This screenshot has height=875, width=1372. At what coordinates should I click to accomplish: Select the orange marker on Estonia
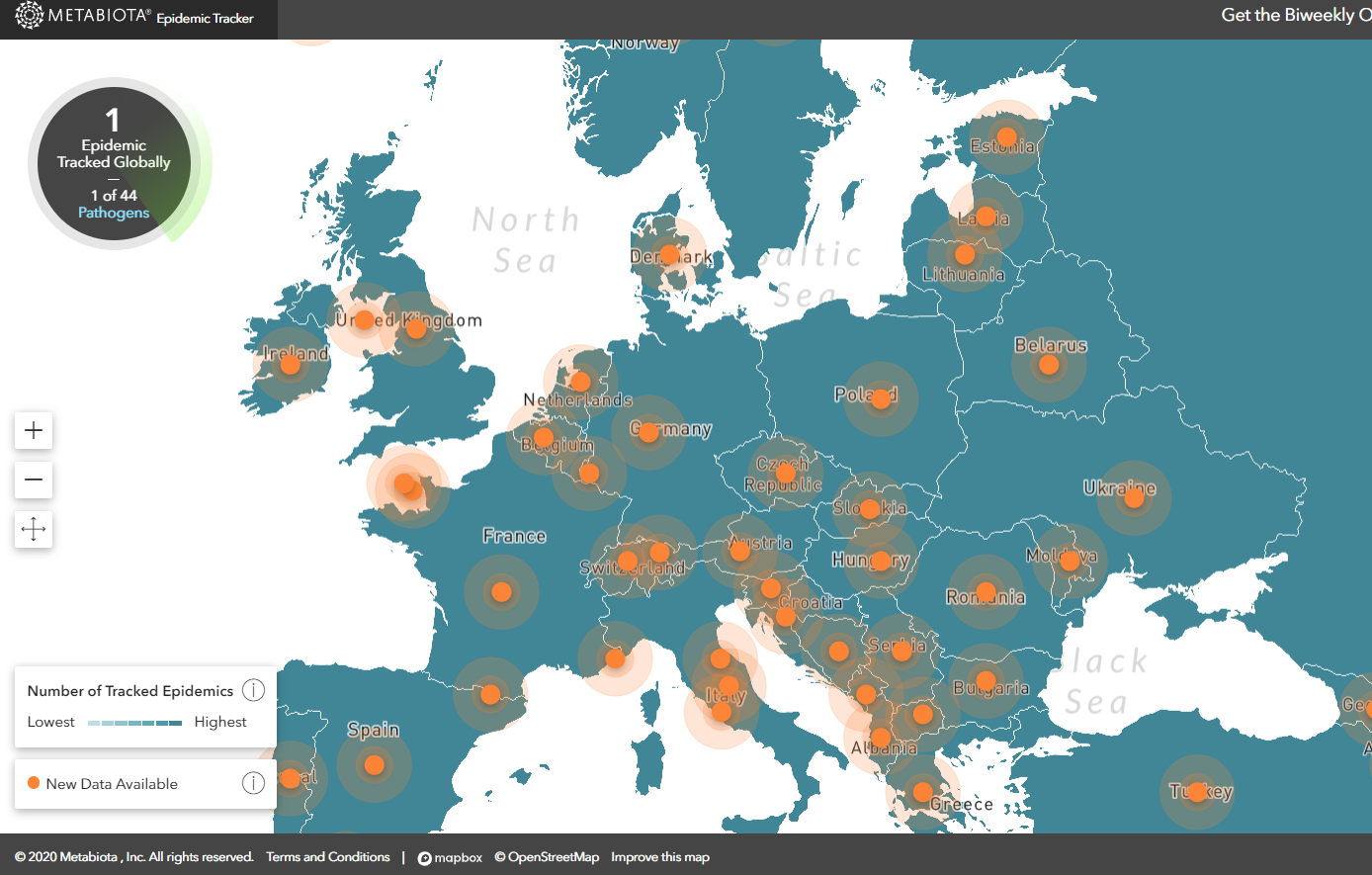pyautogui.click(x=1006, y=136)
